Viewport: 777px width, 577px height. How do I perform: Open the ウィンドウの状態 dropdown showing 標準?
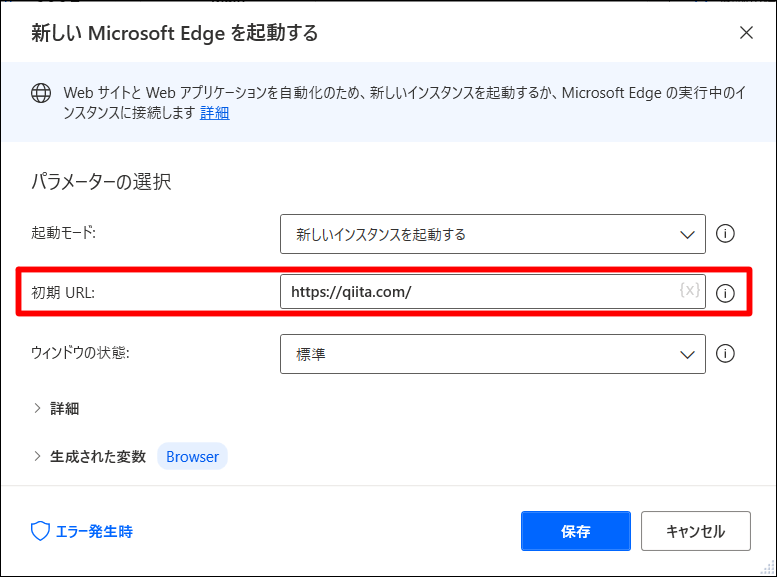[493, 354]
